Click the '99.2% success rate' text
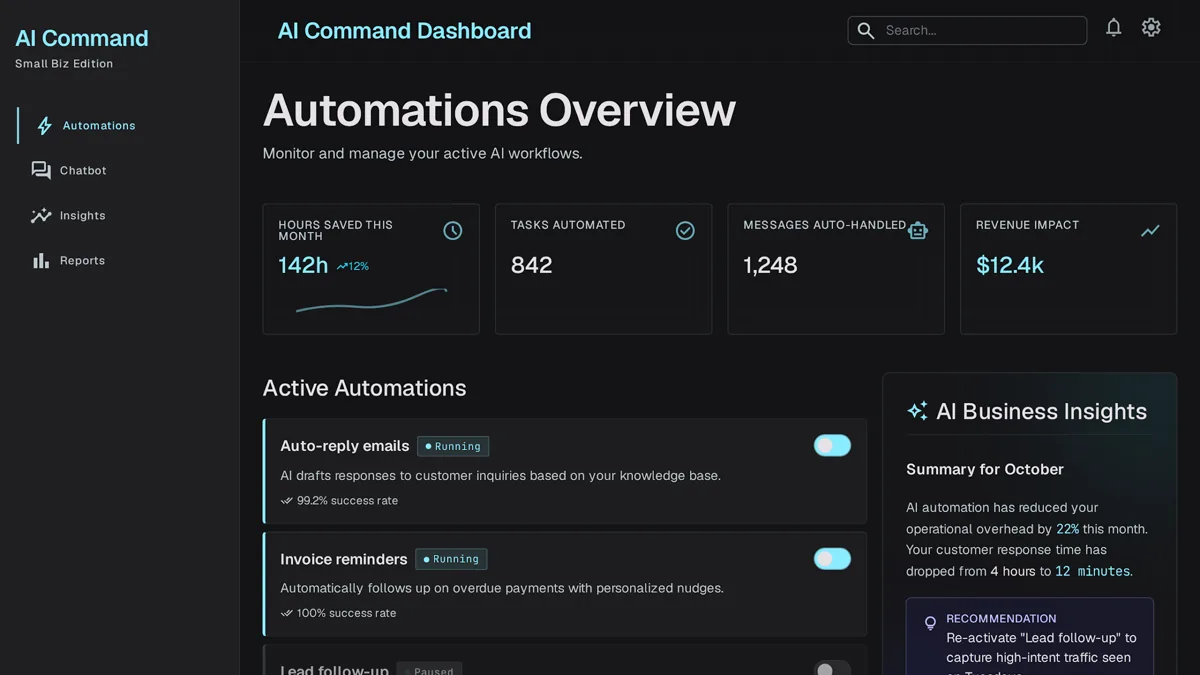 (347, 501)
